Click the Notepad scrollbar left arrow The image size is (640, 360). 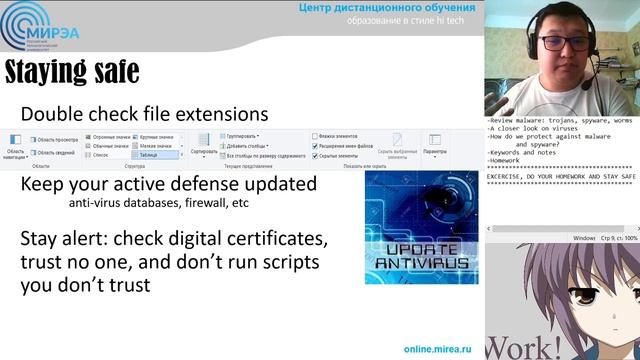(x=489, y=229)
